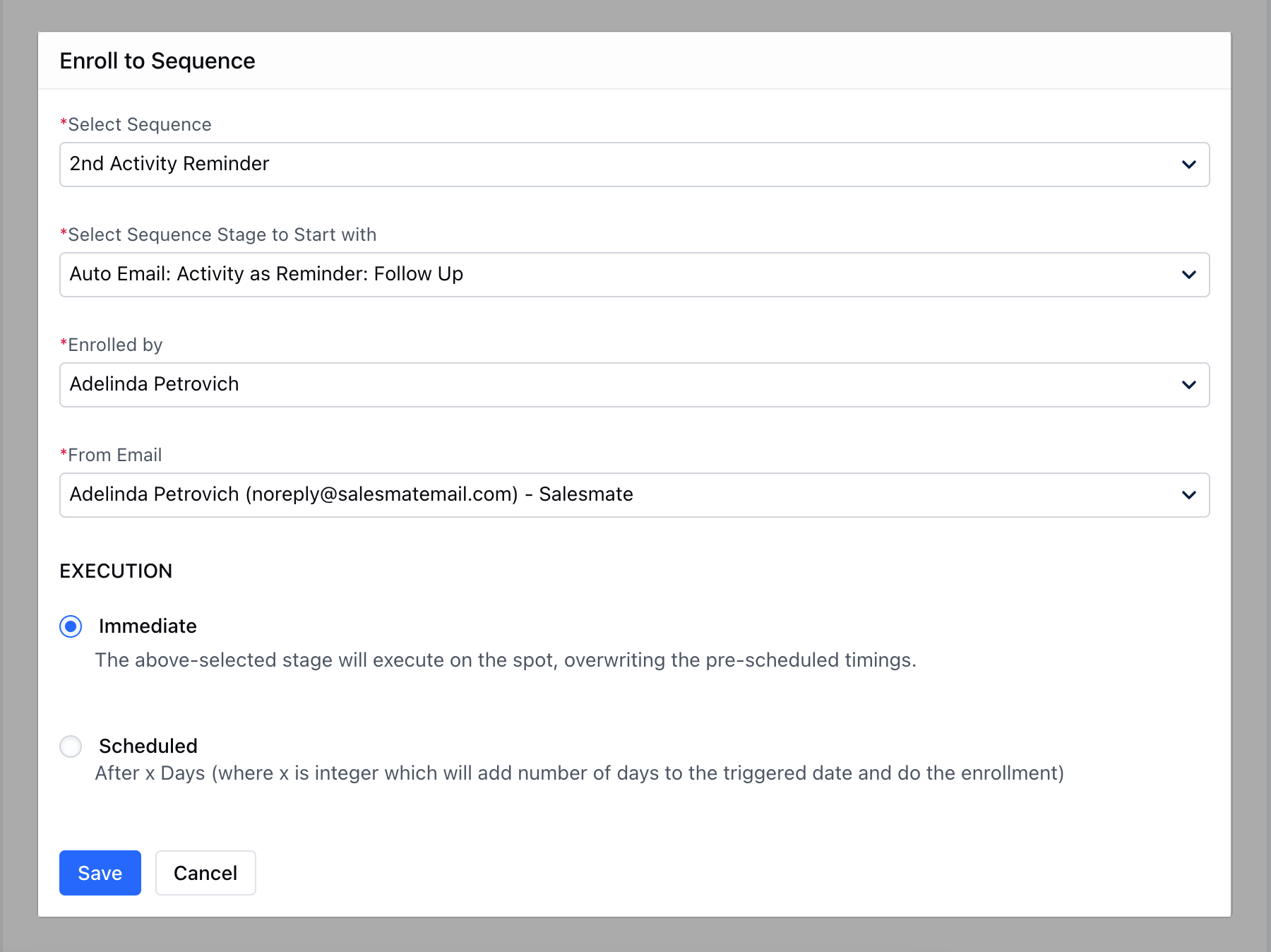
Task: Click the Immediate description about pre-scheduled timings
Action: 506,660
